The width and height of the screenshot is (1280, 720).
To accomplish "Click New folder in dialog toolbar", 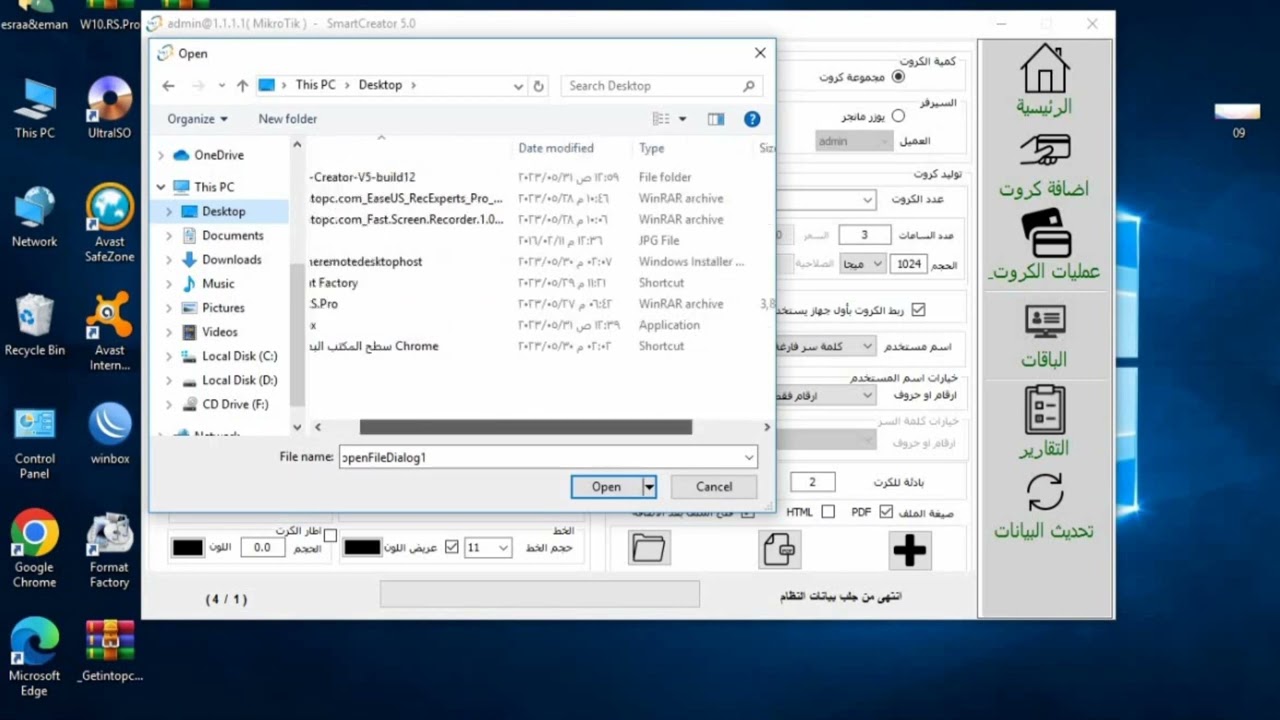I will point(288,119).
